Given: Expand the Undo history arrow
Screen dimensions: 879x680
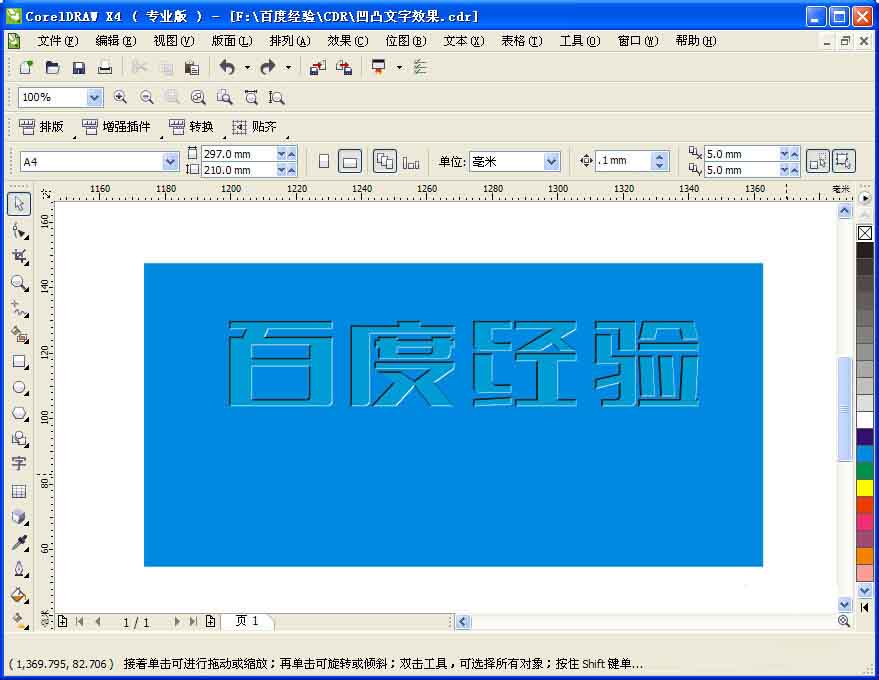Looking at the screenshot, I should pyautogui.click(x=247, y=68).
